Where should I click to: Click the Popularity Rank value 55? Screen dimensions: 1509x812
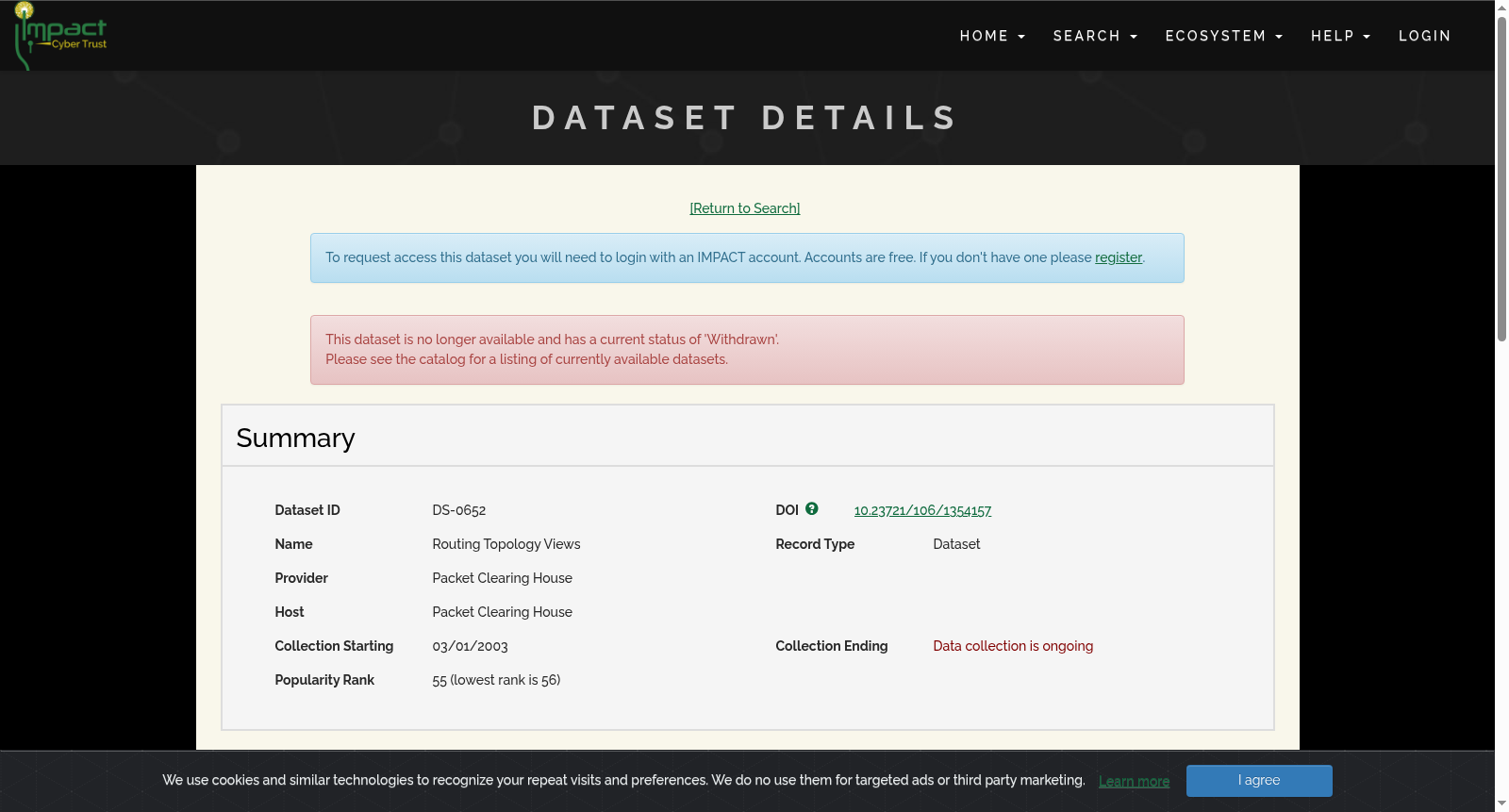click(x=496, y=680)
